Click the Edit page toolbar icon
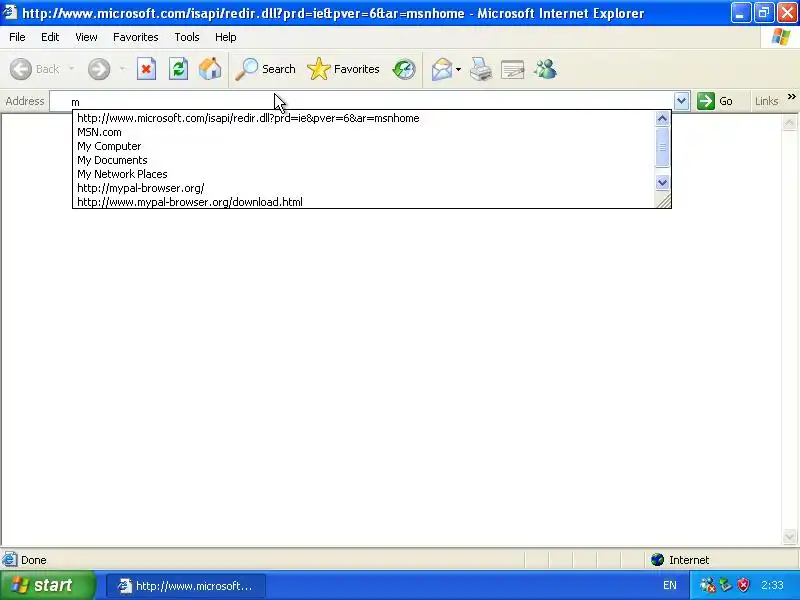800x600 pixels. click(x=513, y=69)
